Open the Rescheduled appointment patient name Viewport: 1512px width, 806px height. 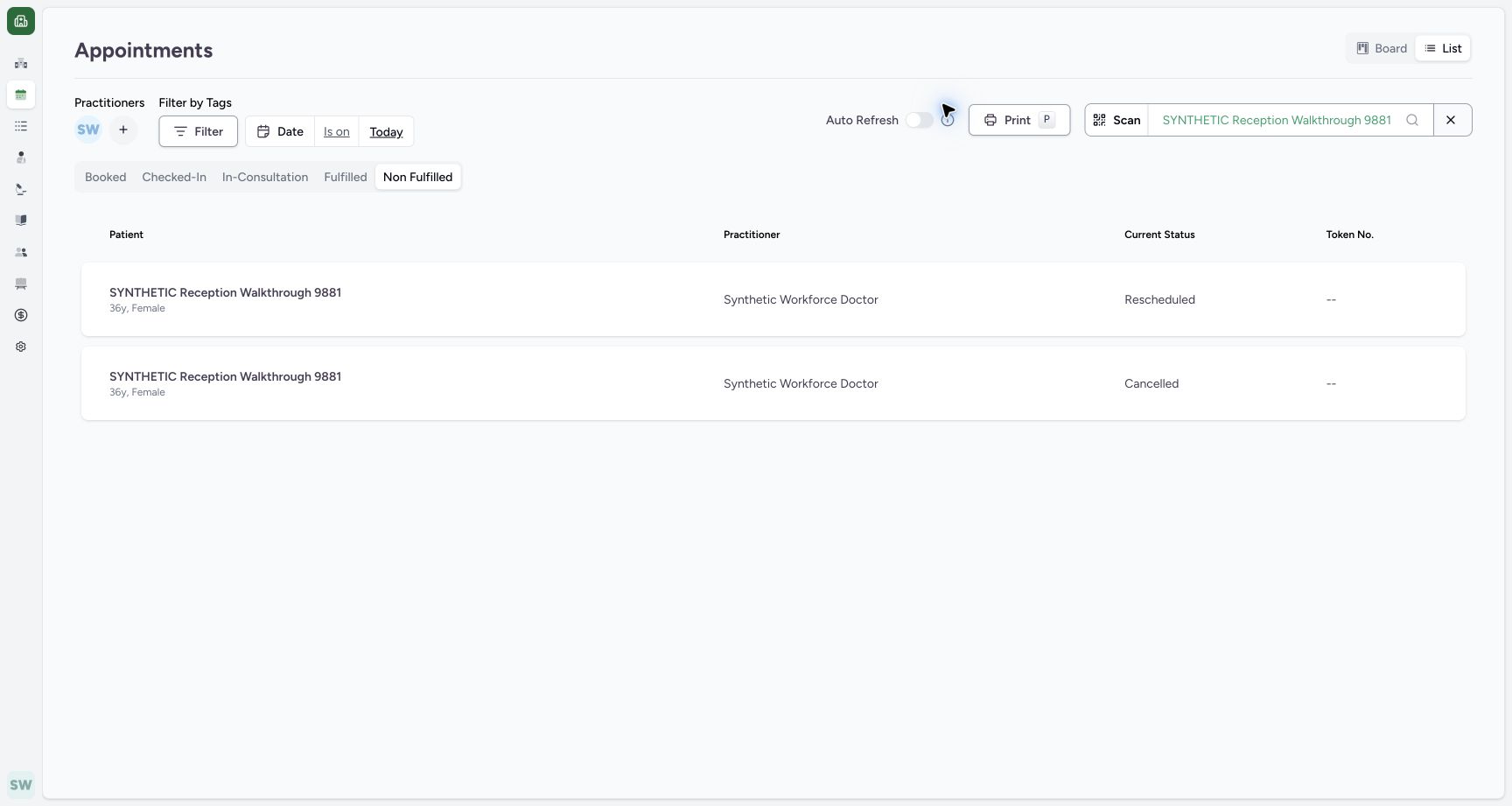225,292
